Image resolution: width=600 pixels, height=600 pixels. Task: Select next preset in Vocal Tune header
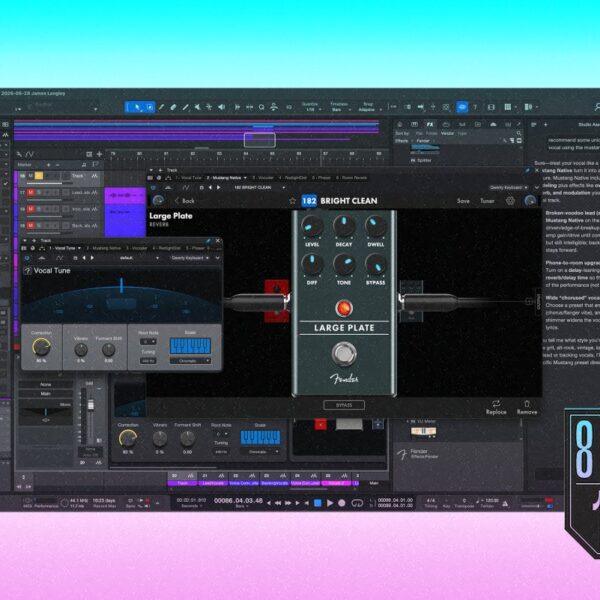[x=92, y=258]
